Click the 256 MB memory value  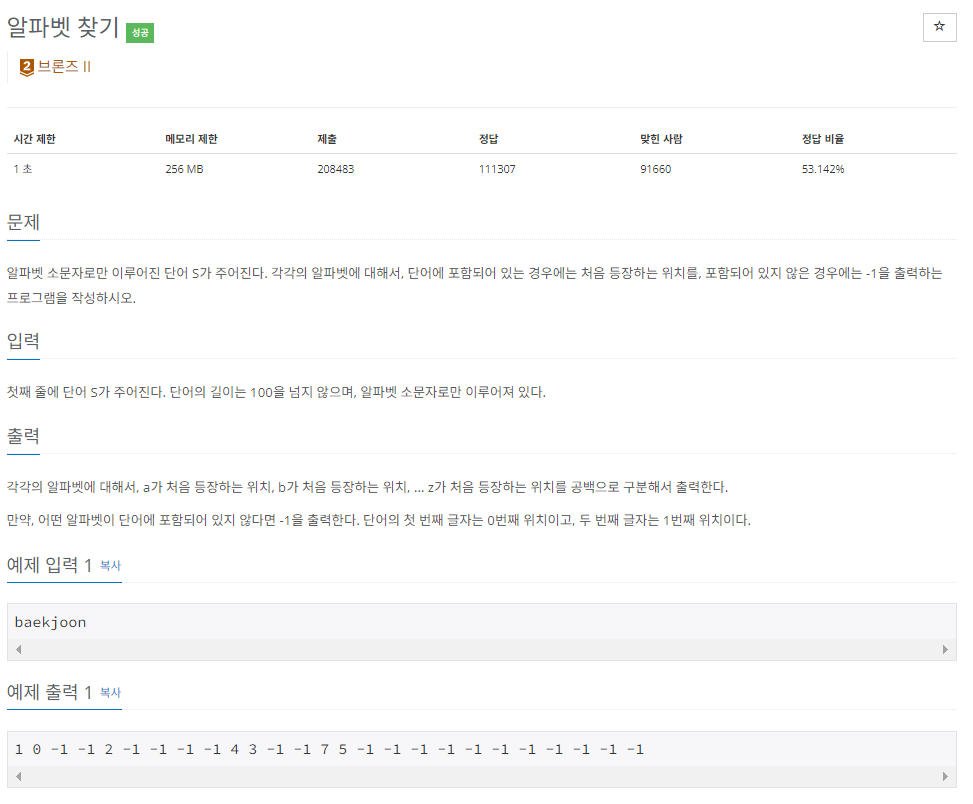184,169
